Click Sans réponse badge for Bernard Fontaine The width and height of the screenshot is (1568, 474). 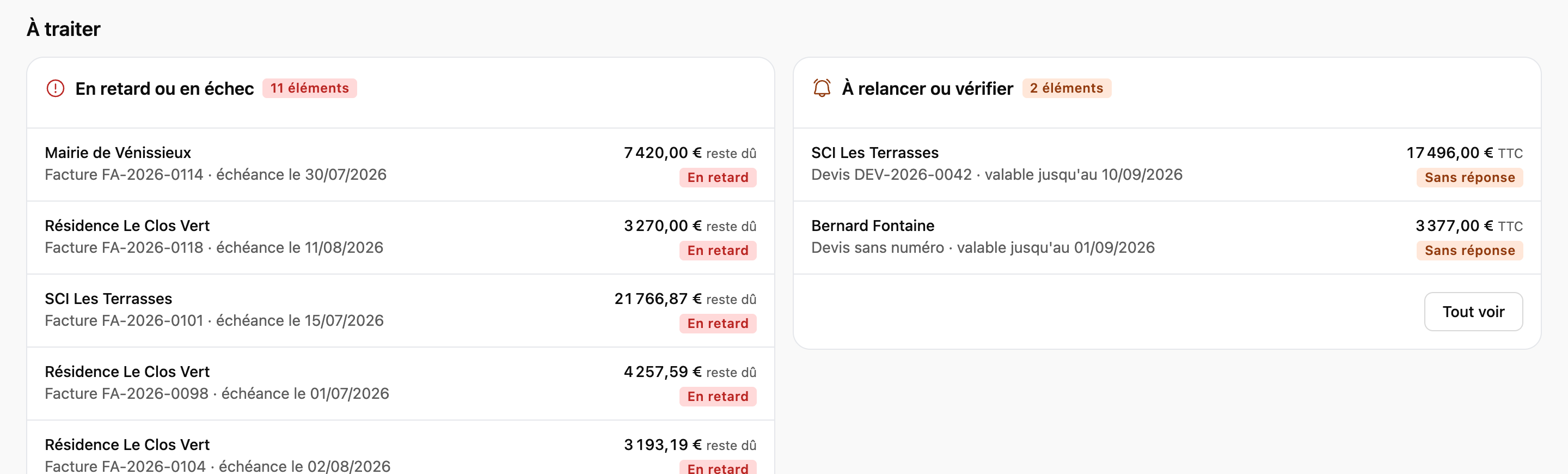point(1469,251)
